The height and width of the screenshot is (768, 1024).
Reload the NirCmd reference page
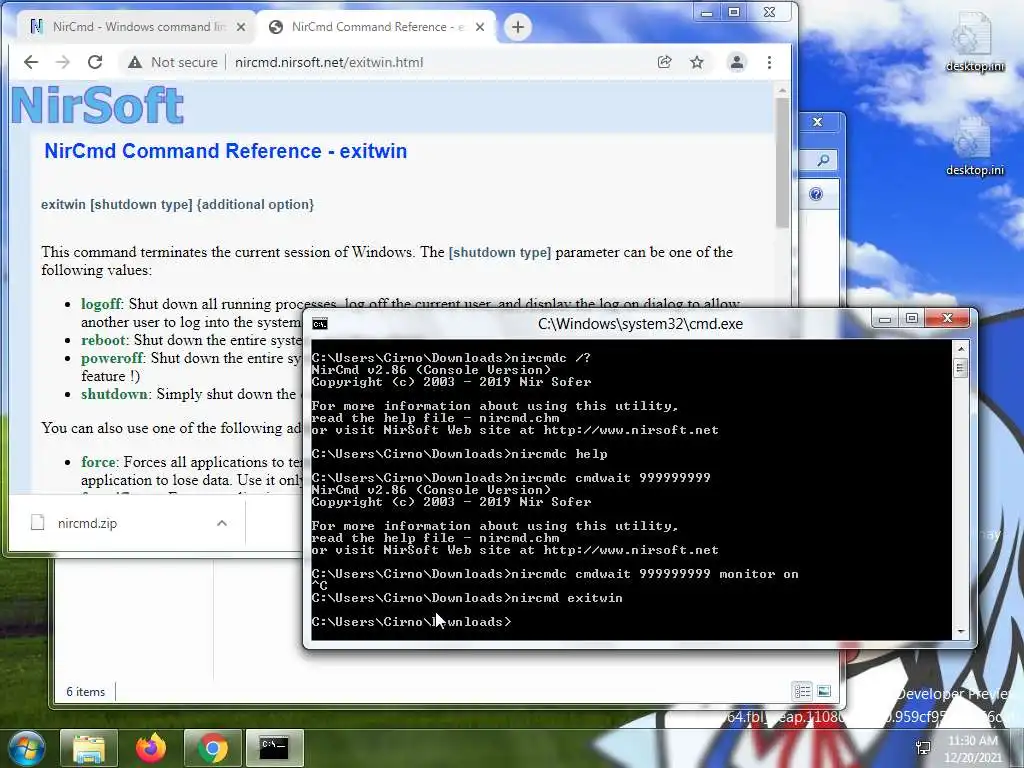point(95,62)
